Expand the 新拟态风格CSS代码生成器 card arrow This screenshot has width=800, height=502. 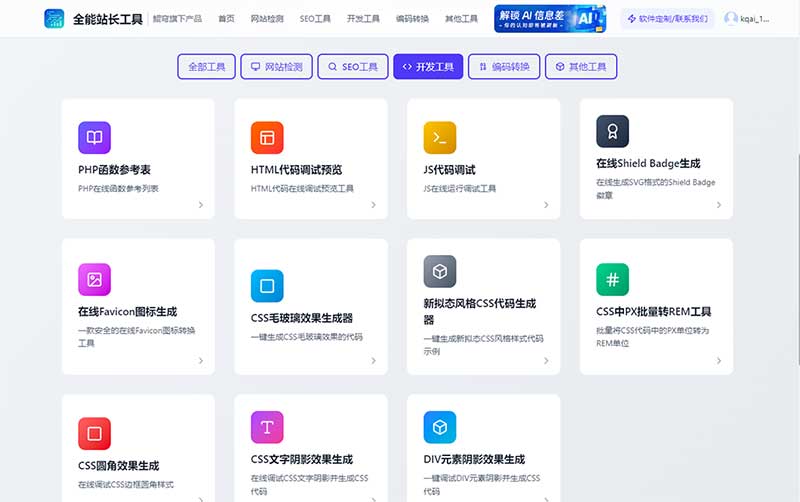(546, 360)
